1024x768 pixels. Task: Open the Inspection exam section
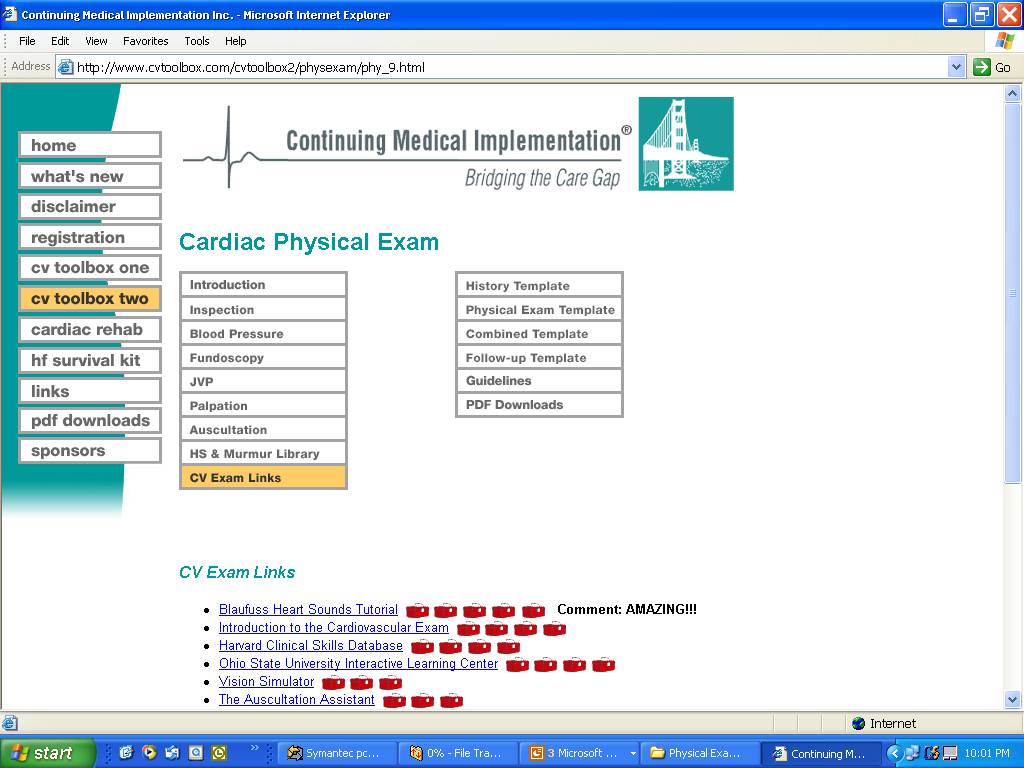click(263, 310)
